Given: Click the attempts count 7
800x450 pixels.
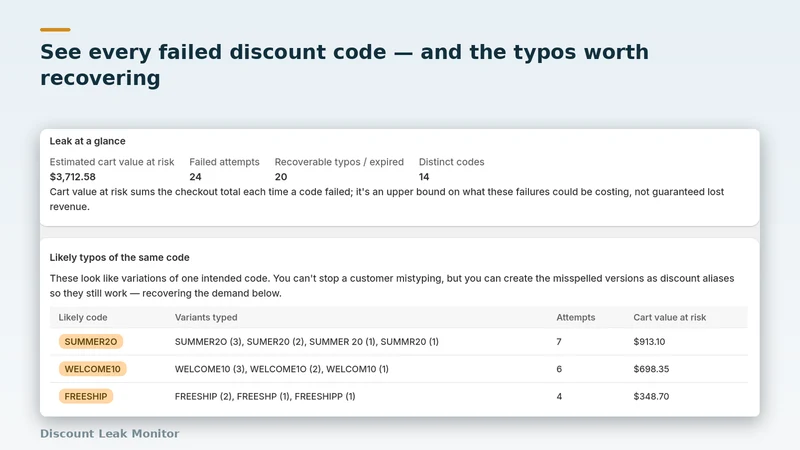Looking at the screenshot, I should click(x=559, y=342).
